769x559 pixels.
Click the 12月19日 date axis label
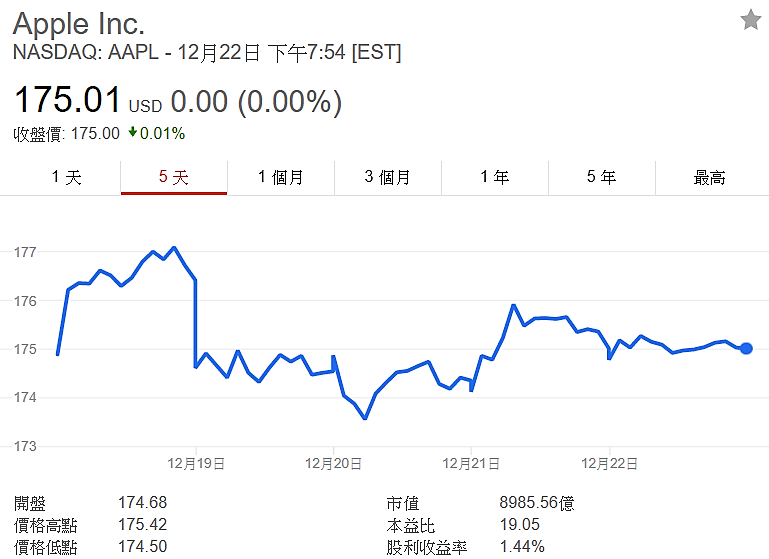tap(196, 463)
